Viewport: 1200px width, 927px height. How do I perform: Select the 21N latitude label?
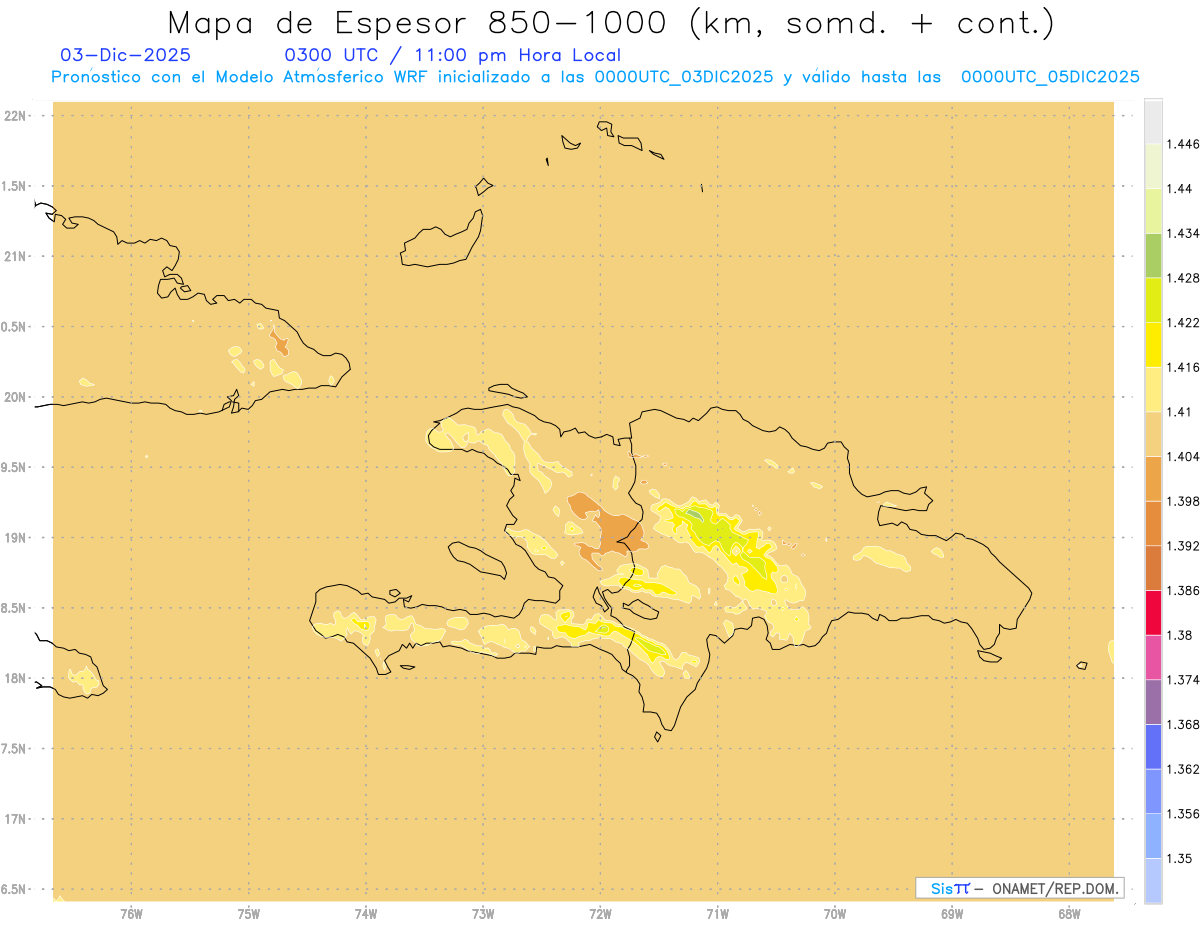click(17, 257)
